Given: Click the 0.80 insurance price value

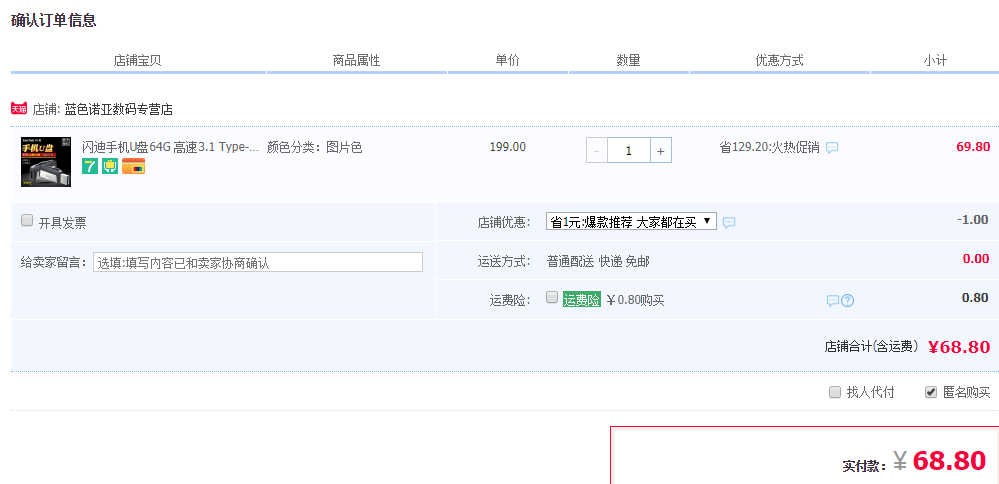Looking at the screenshot, I should [x=975, y=297].
